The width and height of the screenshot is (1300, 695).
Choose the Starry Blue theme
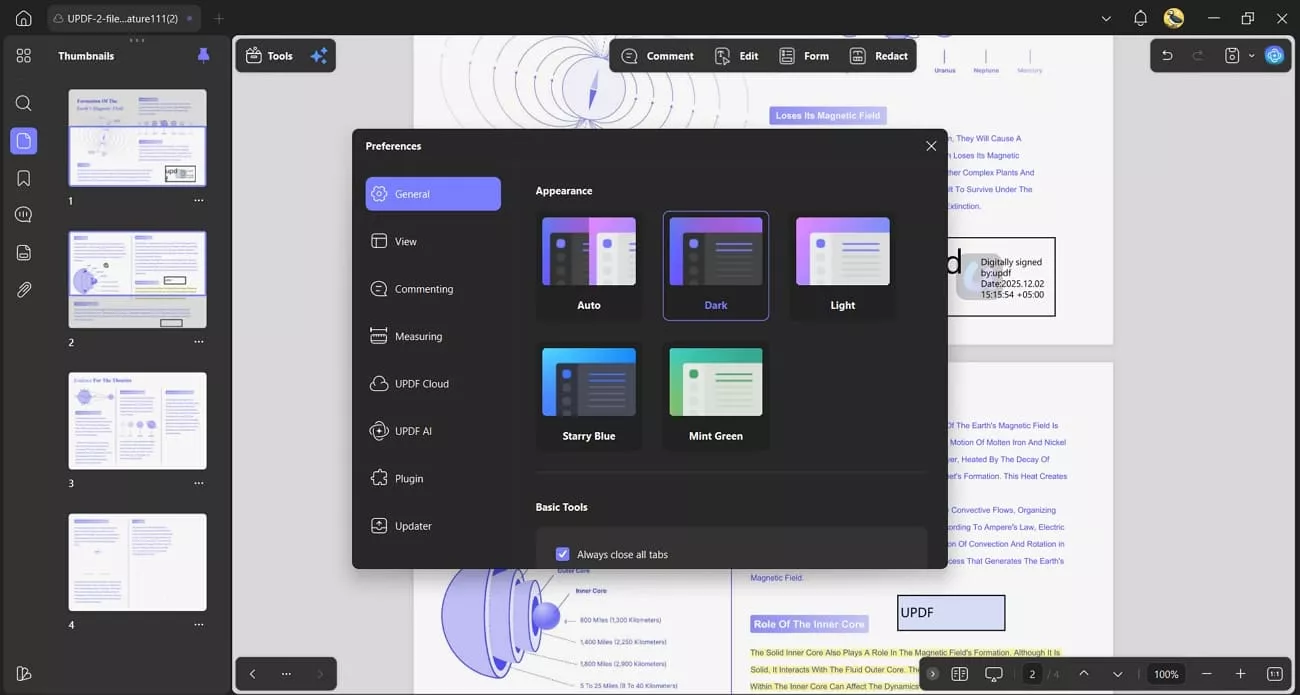pyautogui.click(x=589, y=396)
